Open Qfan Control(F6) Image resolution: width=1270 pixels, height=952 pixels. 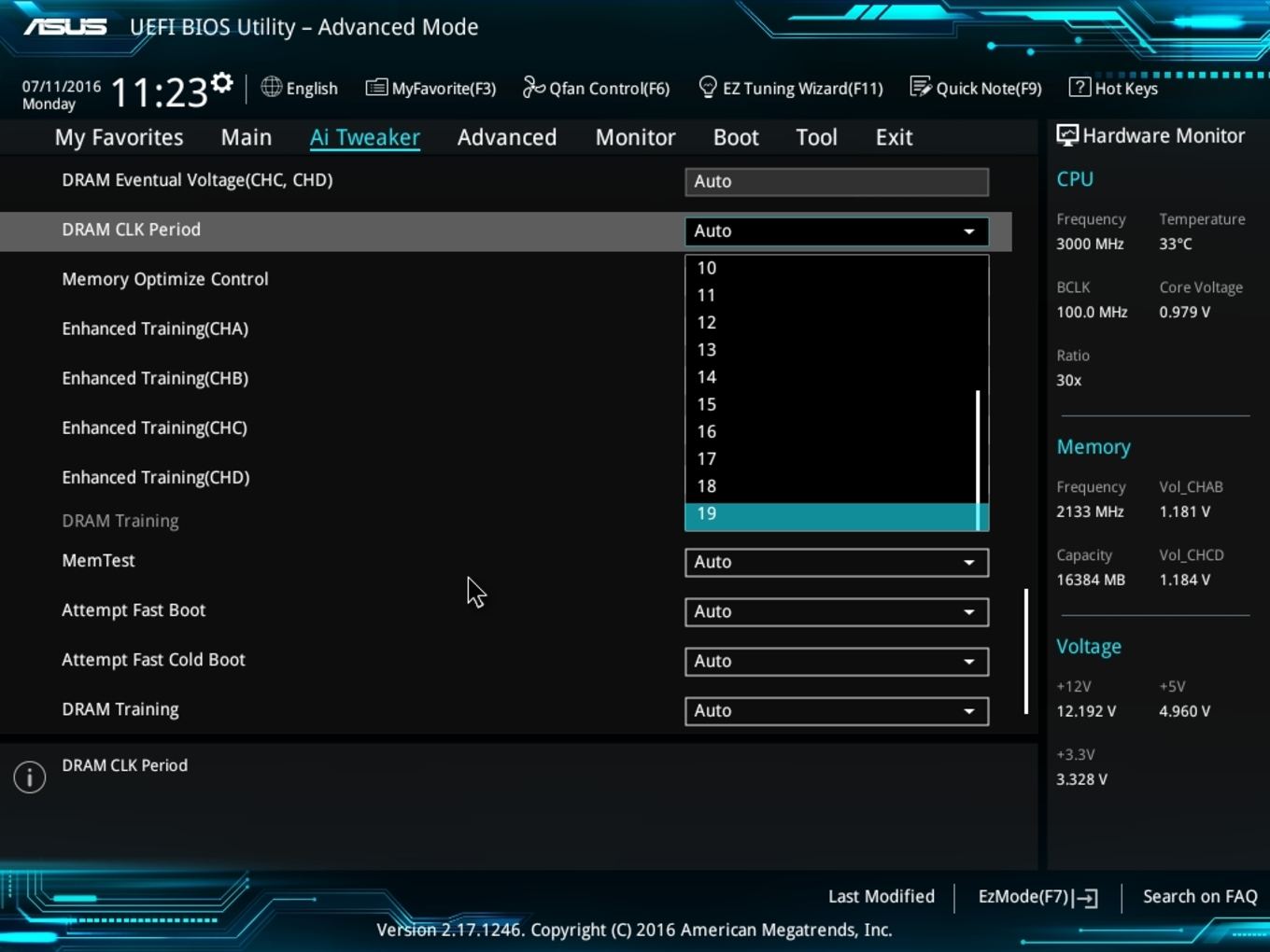(596, 88)
